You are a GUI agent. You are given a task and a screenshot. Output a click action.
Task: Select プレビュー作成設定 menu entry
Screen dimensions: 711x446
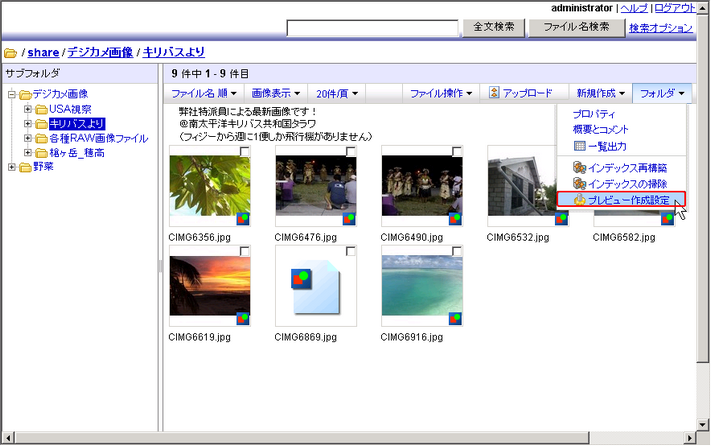(x=621, y=200)
